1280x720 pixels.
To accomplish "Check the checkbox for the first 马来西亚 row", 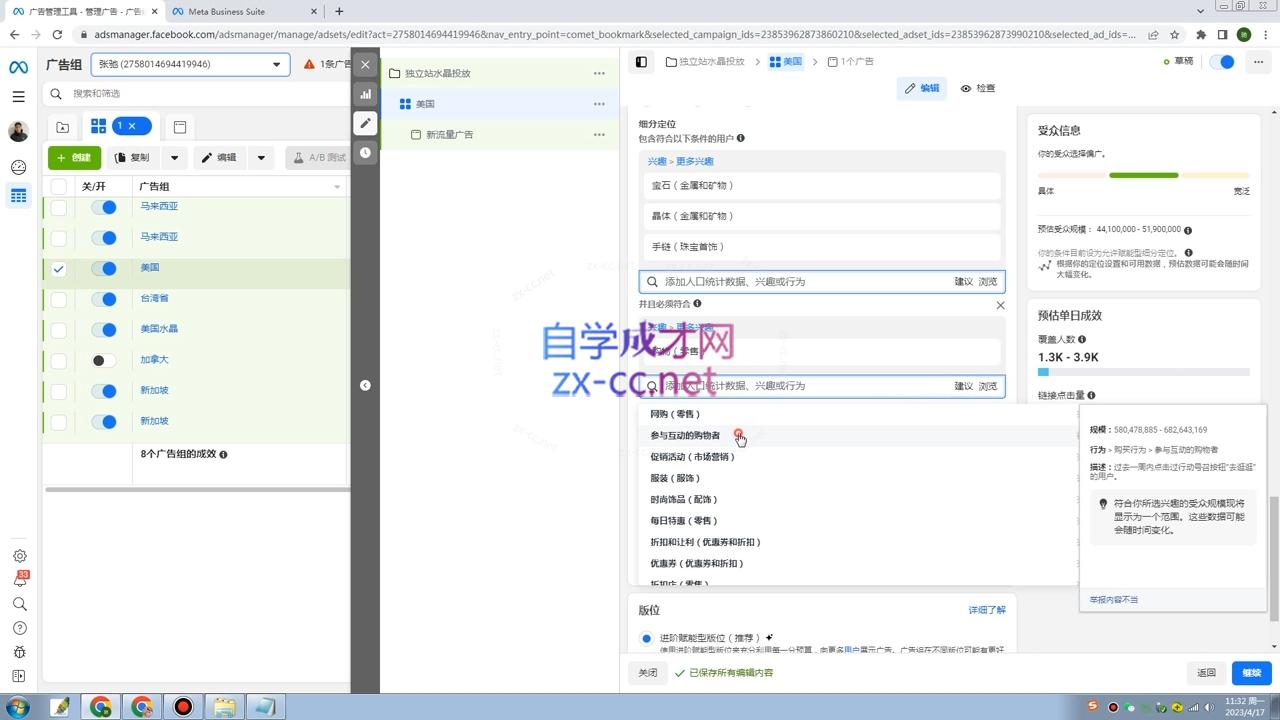I will pos(57,206).
